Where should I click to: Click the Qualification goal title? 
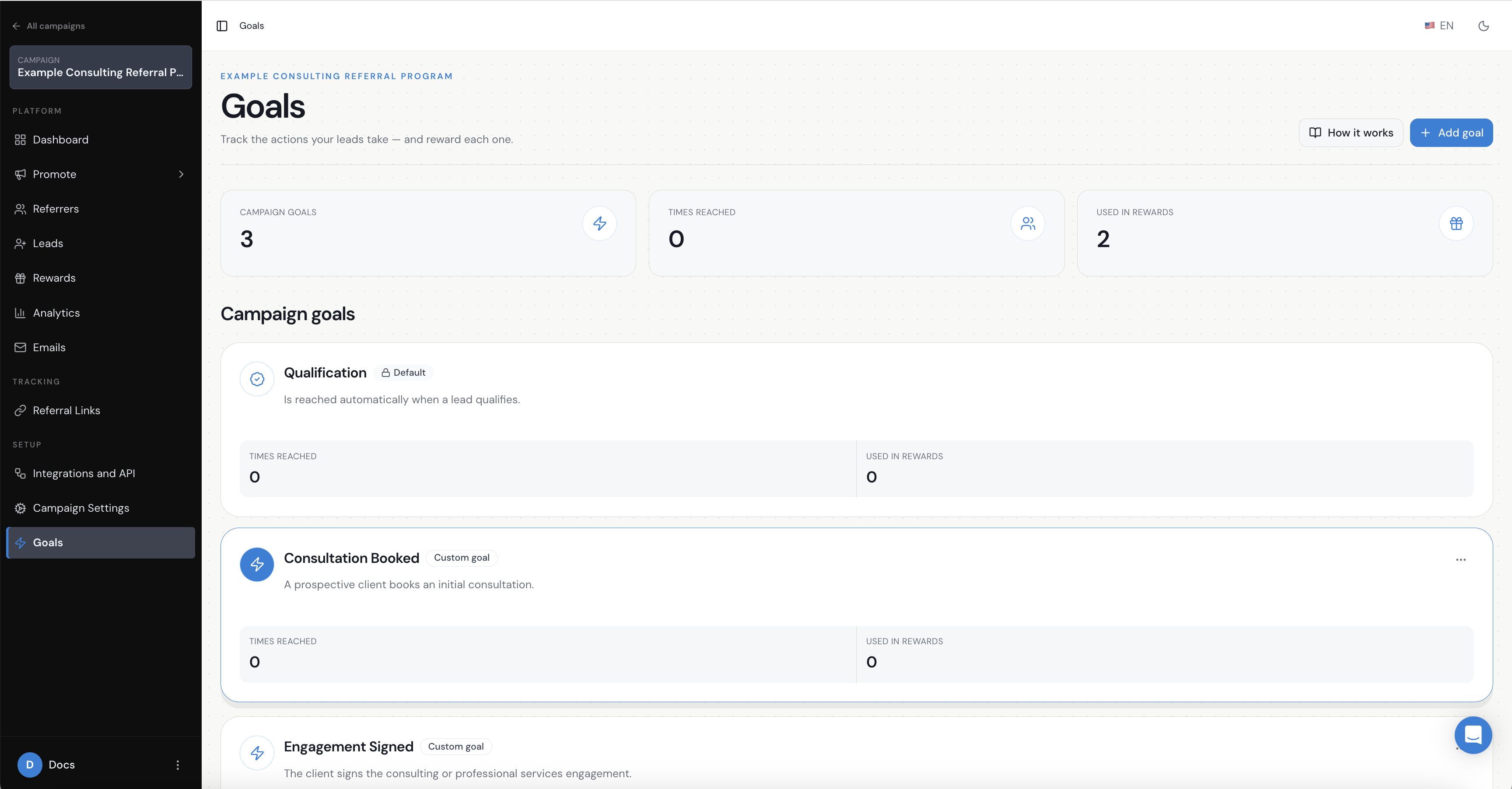325,373
